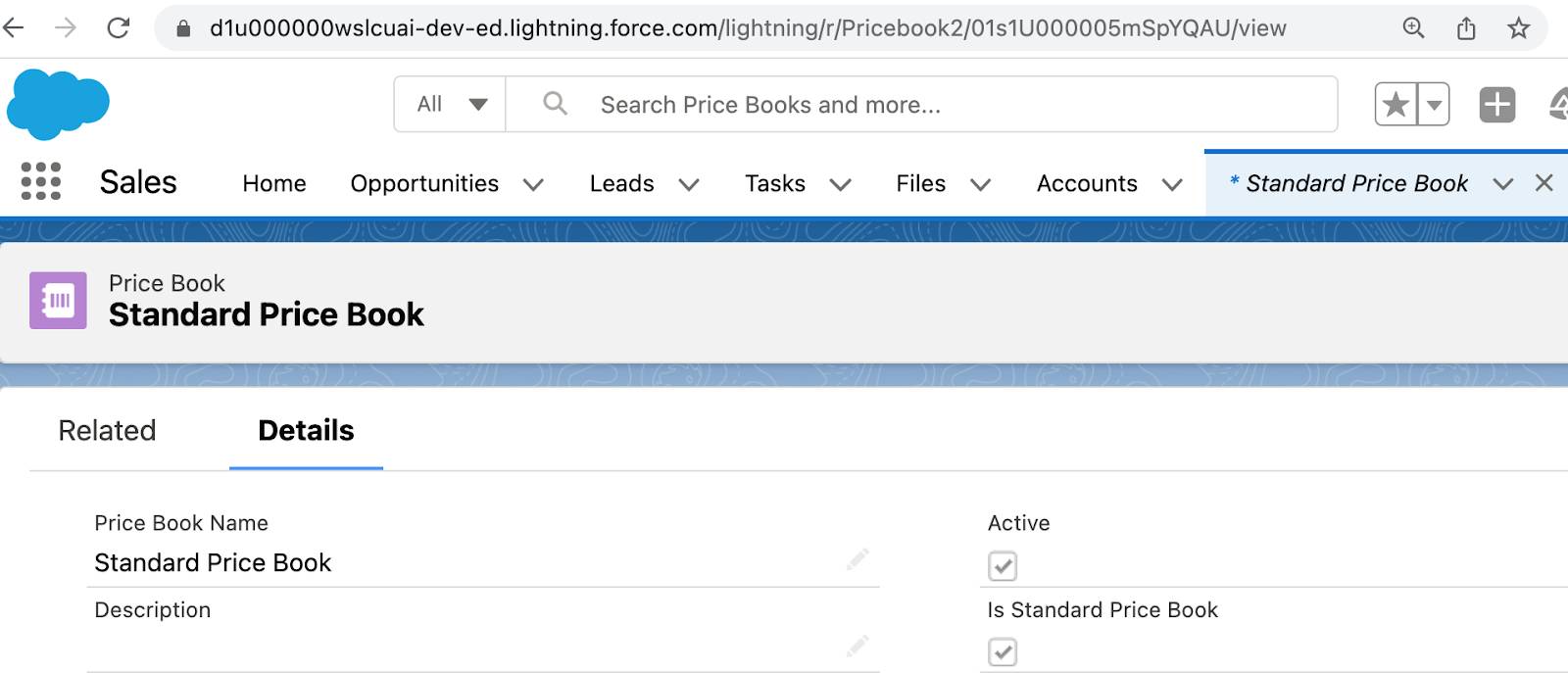
Task: Switch to the Related tab
Action: 107,430
